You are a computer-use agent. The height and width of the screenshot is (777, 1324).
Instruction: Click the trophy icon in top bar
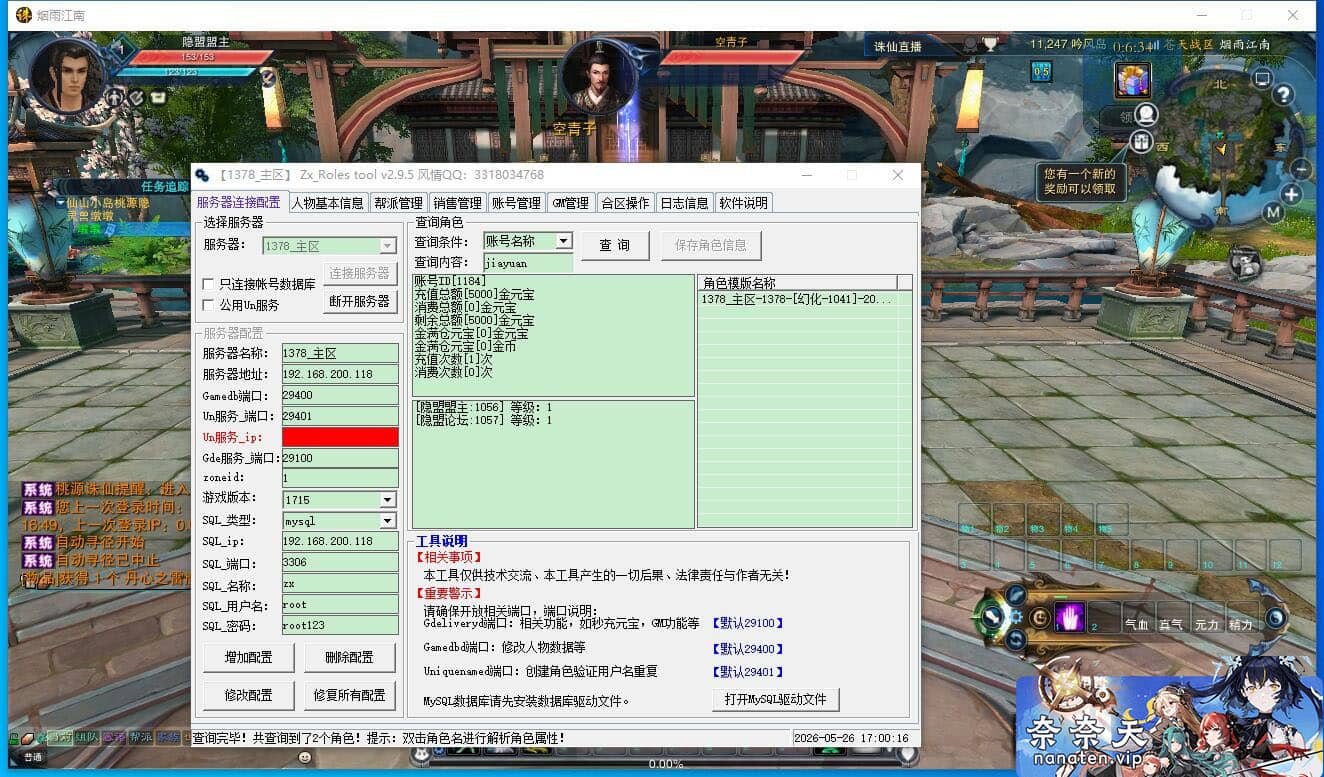989,44
